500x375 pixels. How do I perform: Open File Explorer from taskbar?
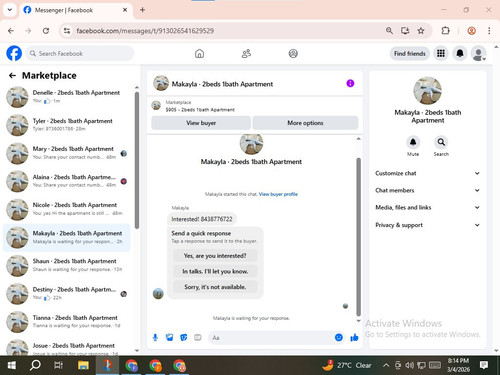[x=83, y=365]
